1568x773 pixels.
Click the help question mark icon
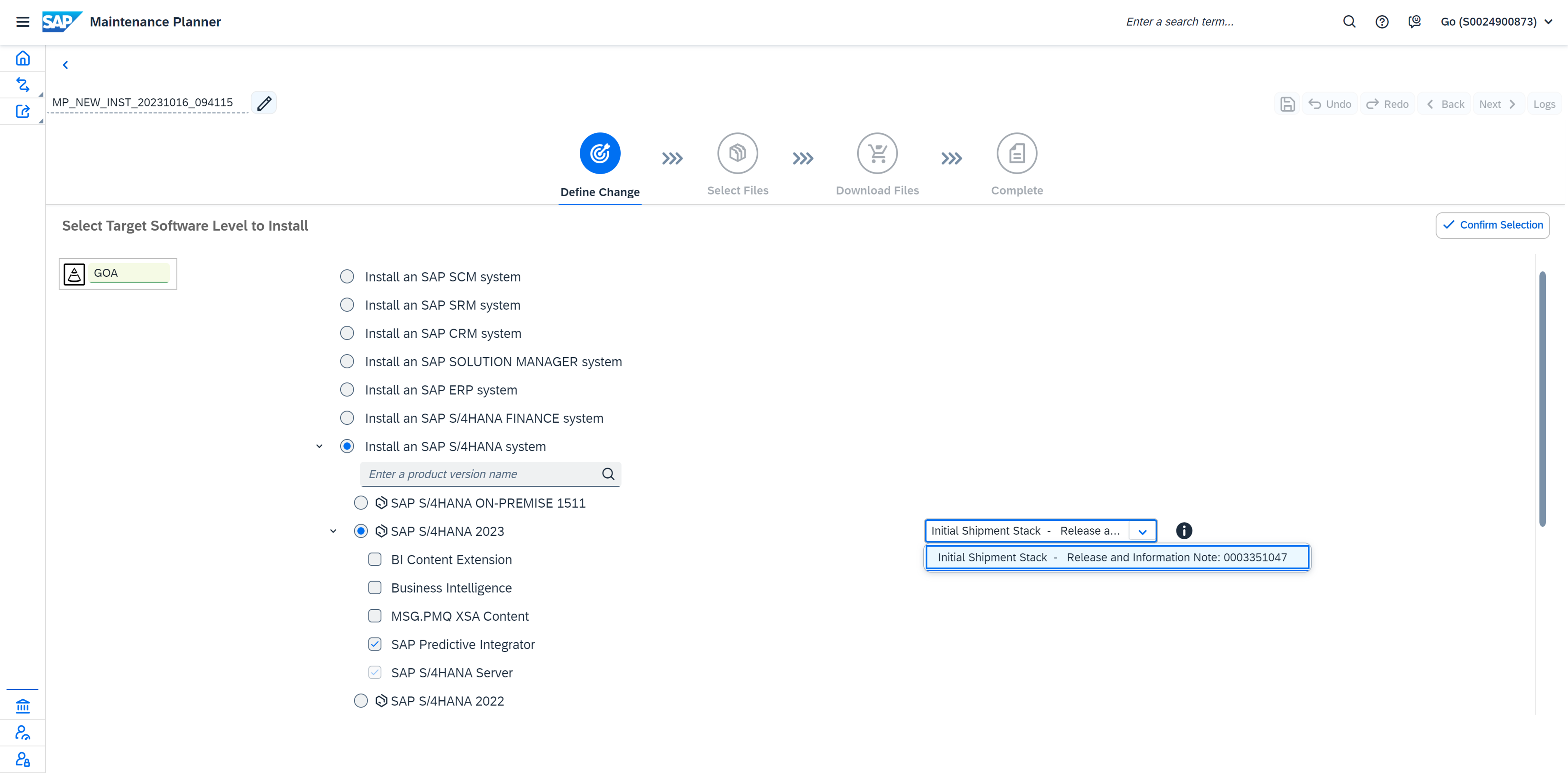(1382, 22)
